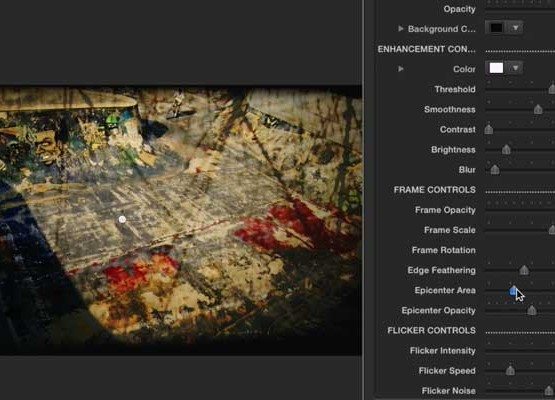Click the Epicenter Area slider handle
The height and width of the screenshot is (400, 555).
[513, 291]
